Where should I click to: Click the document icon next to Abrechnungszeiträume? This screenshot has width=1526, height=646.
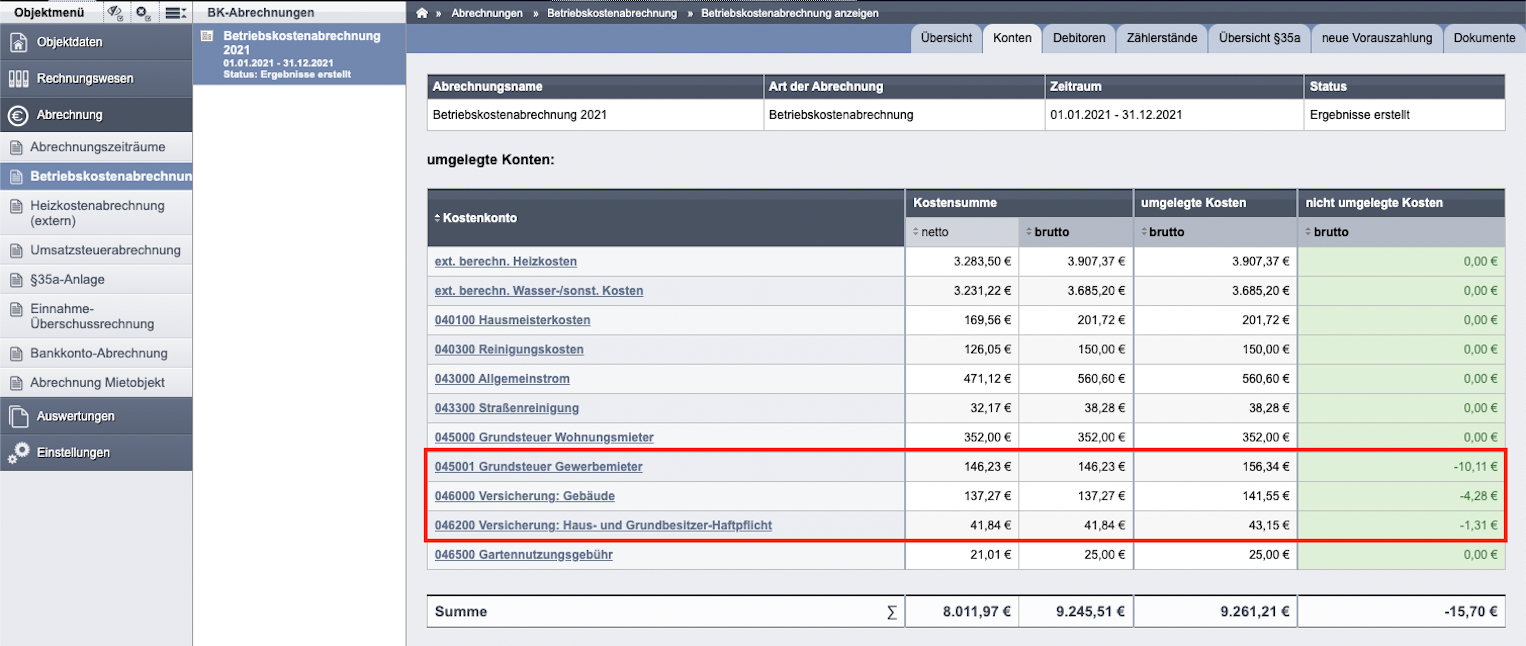click(16, 147)
